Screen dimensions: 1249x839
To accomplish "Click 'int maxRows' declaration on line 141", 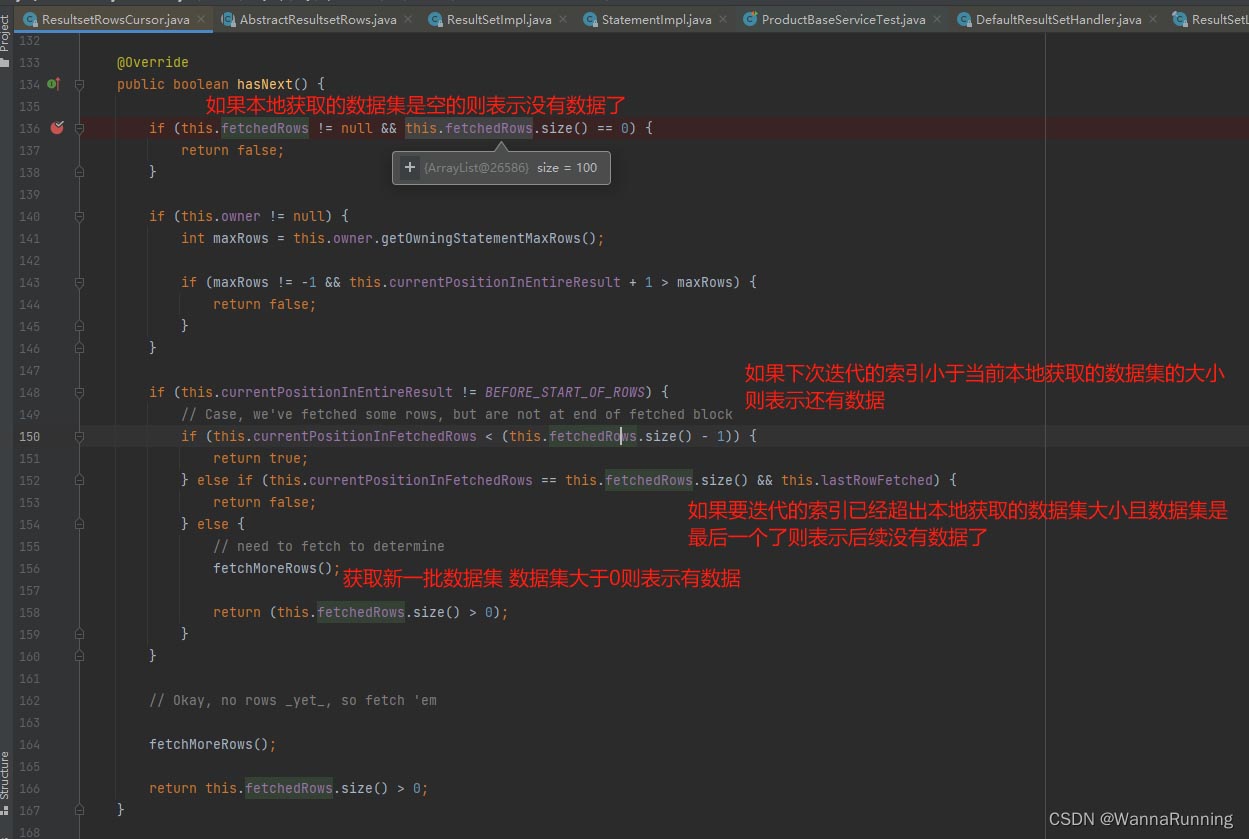I will tap(225, 238).
